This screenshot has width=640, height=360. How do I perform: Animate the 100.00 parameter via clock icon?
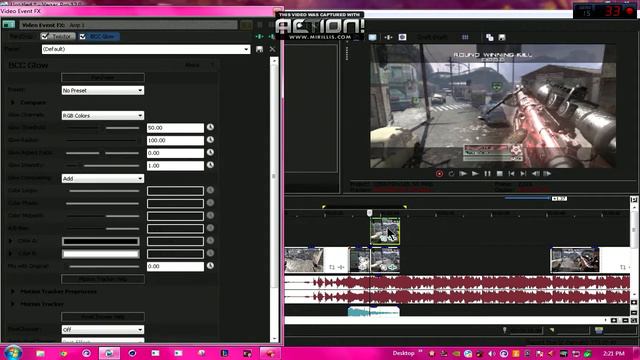click(210, 140)
